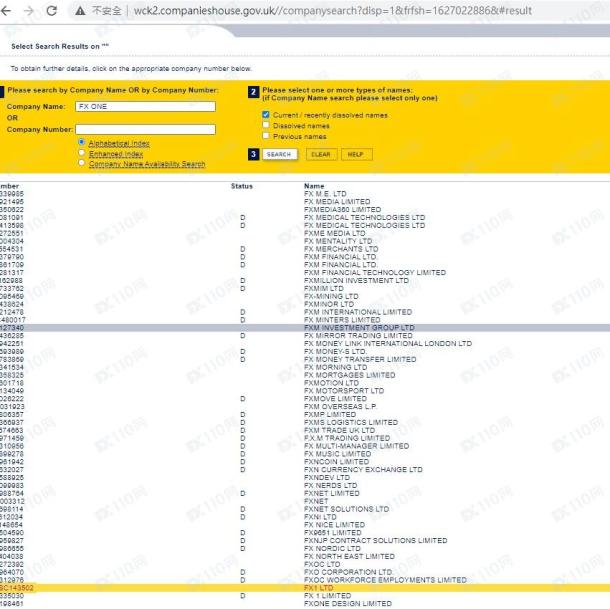Click FX MOTORSPORT LTD entry

pos(344,391)
